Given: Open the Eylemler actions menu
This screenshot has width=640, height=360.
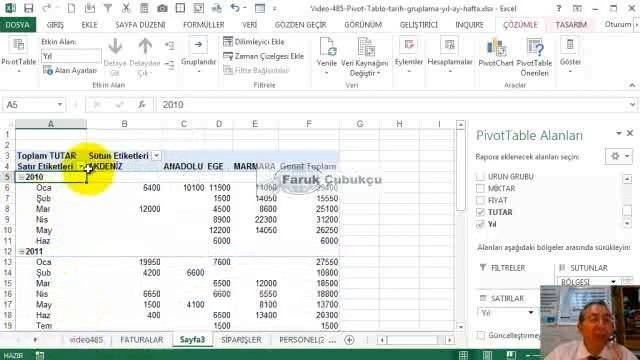Looking at the screenshot, I should click(409, 55).
